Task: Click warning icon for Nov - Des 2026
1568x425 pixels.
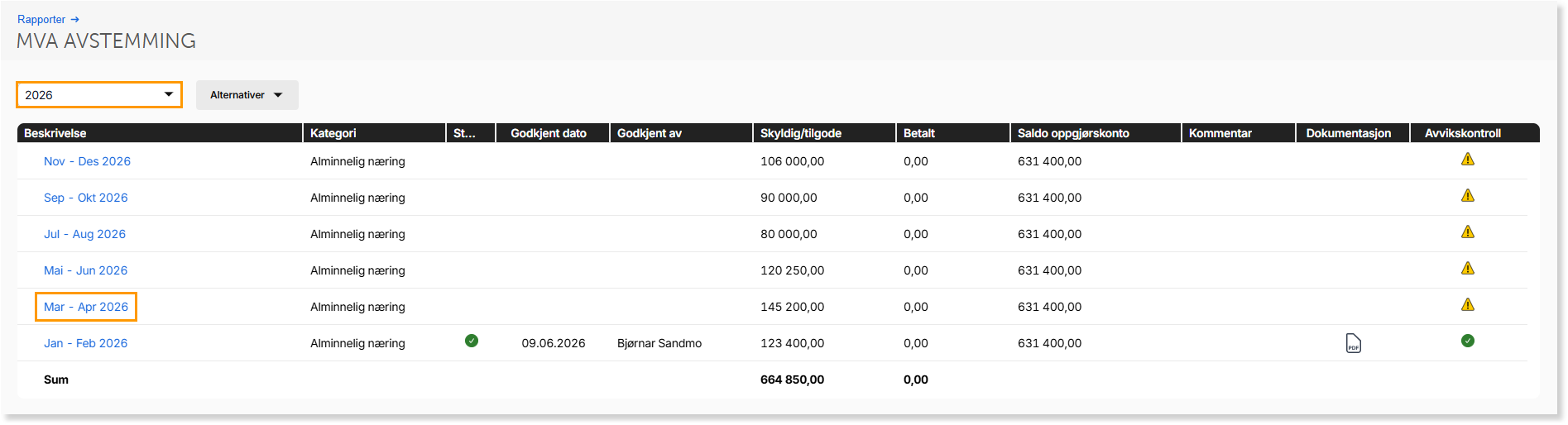Action: coord(1467,160)
